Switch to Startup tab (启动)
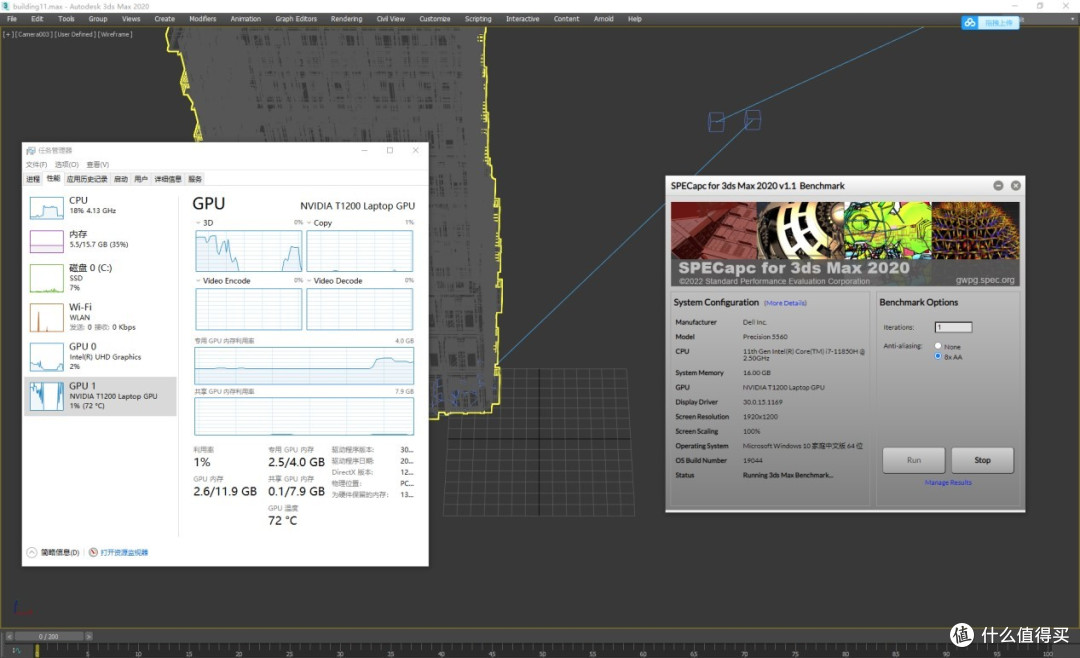 click(121, 179)
